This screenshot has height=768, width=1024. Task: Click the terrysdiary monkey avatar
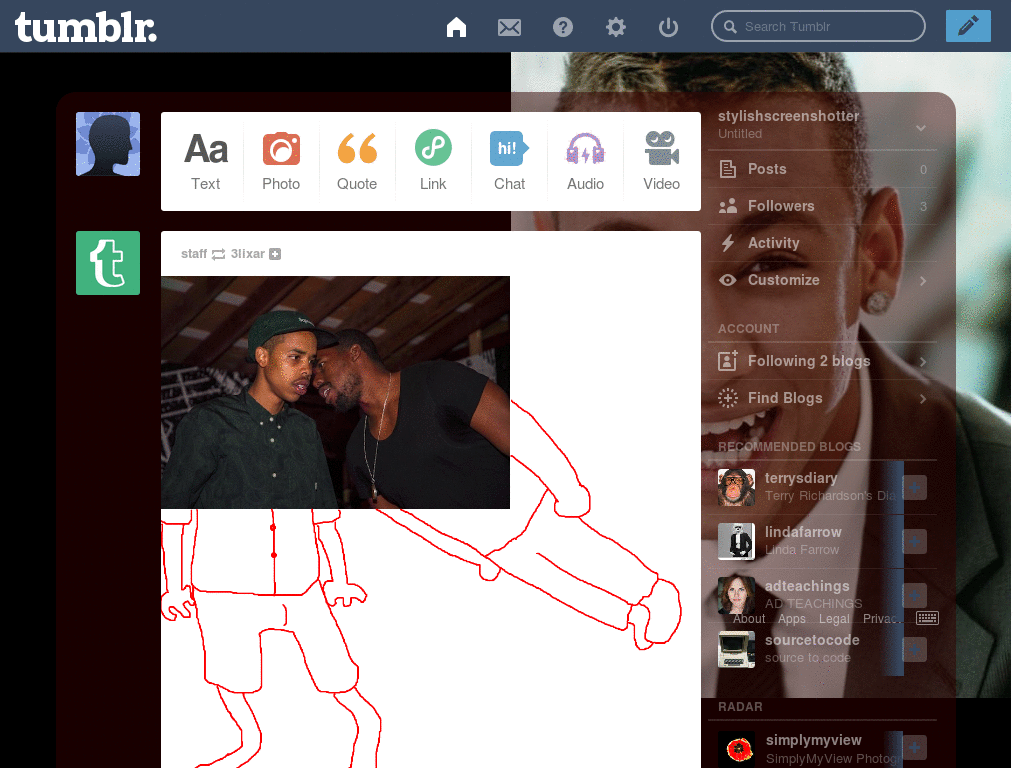coord(736,487)
